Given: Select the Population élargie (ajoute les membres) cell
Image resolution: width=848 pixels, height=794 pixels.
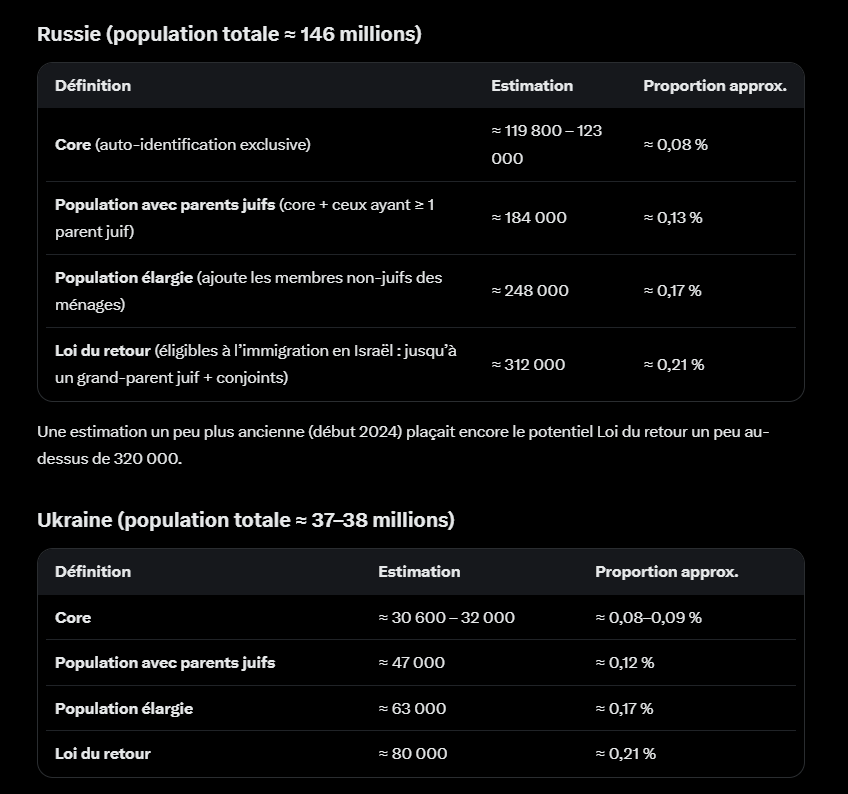Looking at the screenshot, I should (x=248, y=291).
